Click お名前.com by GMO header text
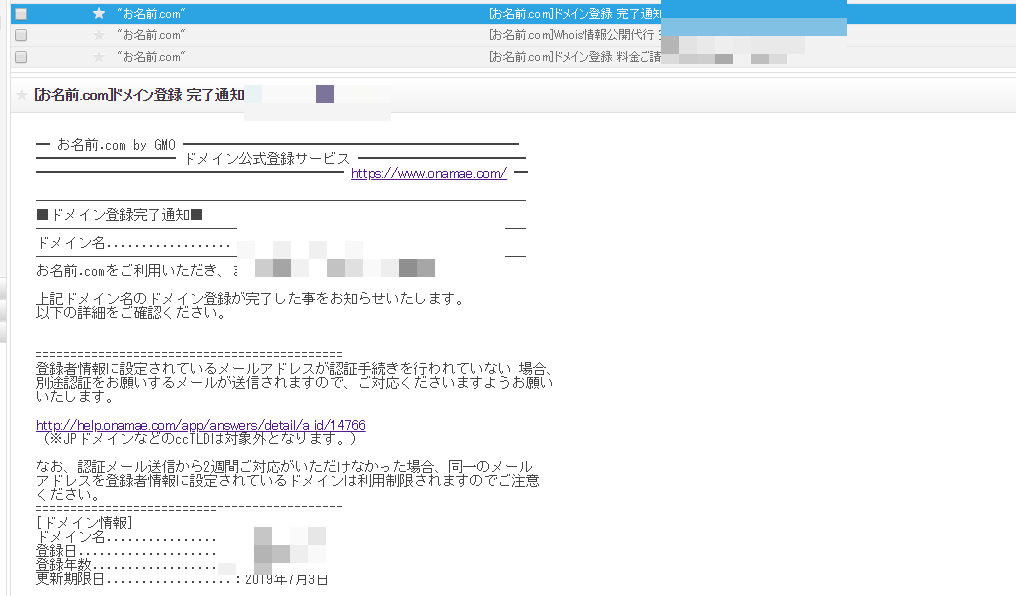1016x596 pixels. 116,144
